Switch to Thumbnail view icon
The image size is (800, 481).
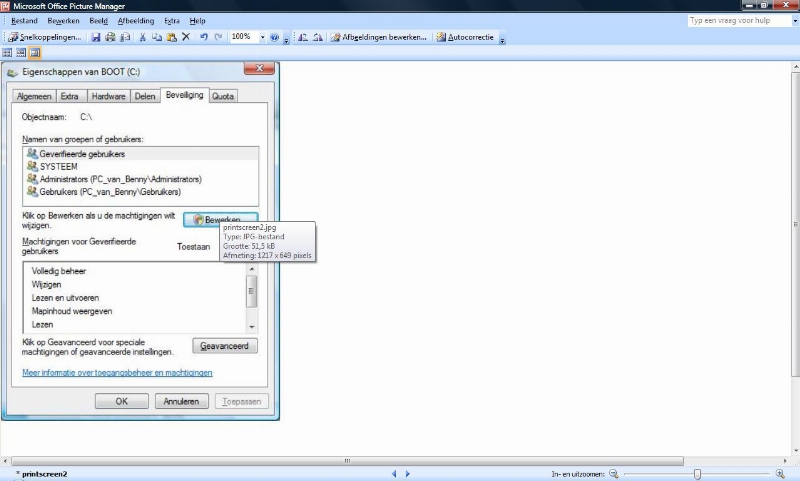pos(7,53)
